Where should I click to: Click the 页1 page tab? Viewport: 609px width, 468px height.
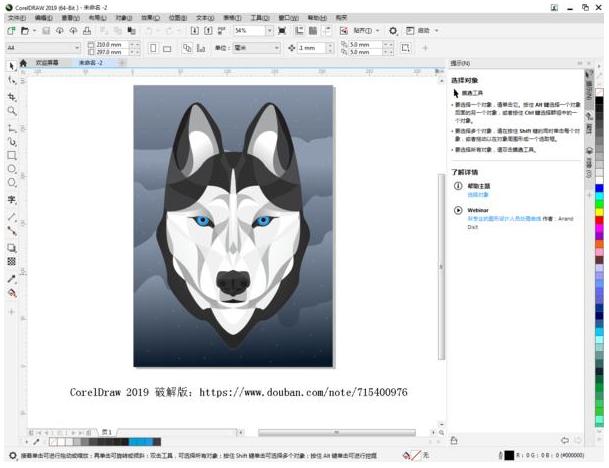(x=107, y=432)
